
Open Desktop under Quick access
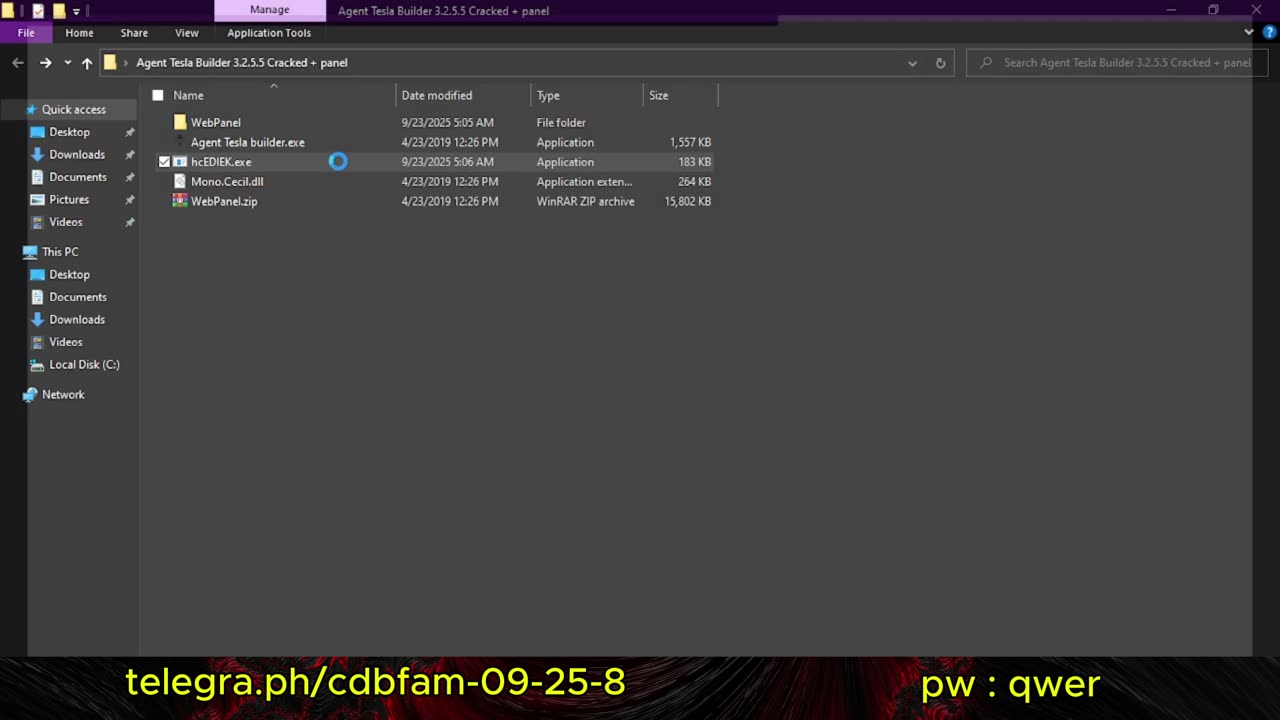pos(69,132)
